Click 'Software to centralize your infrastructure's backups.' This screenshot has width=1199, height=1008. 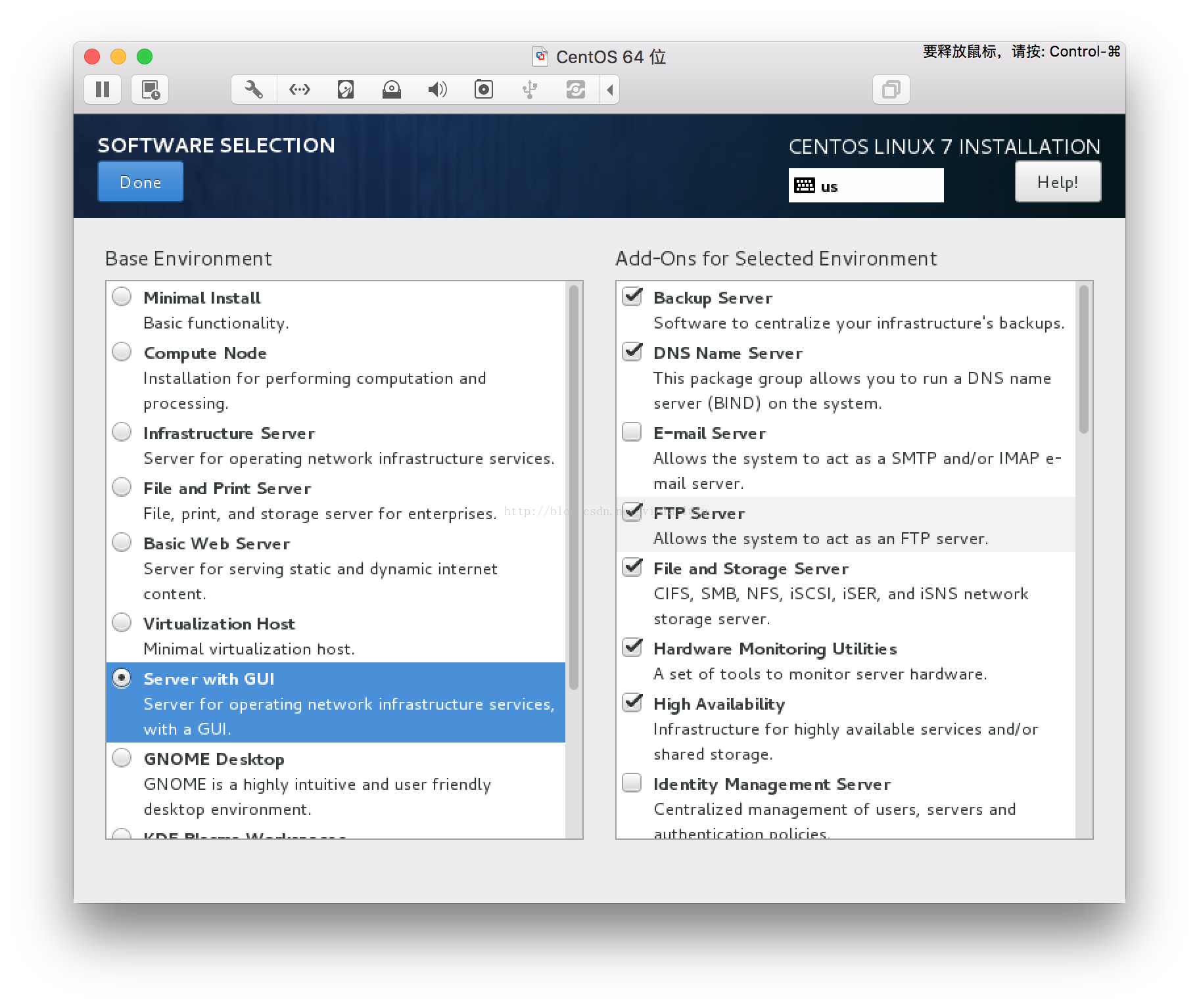point(859,323)
